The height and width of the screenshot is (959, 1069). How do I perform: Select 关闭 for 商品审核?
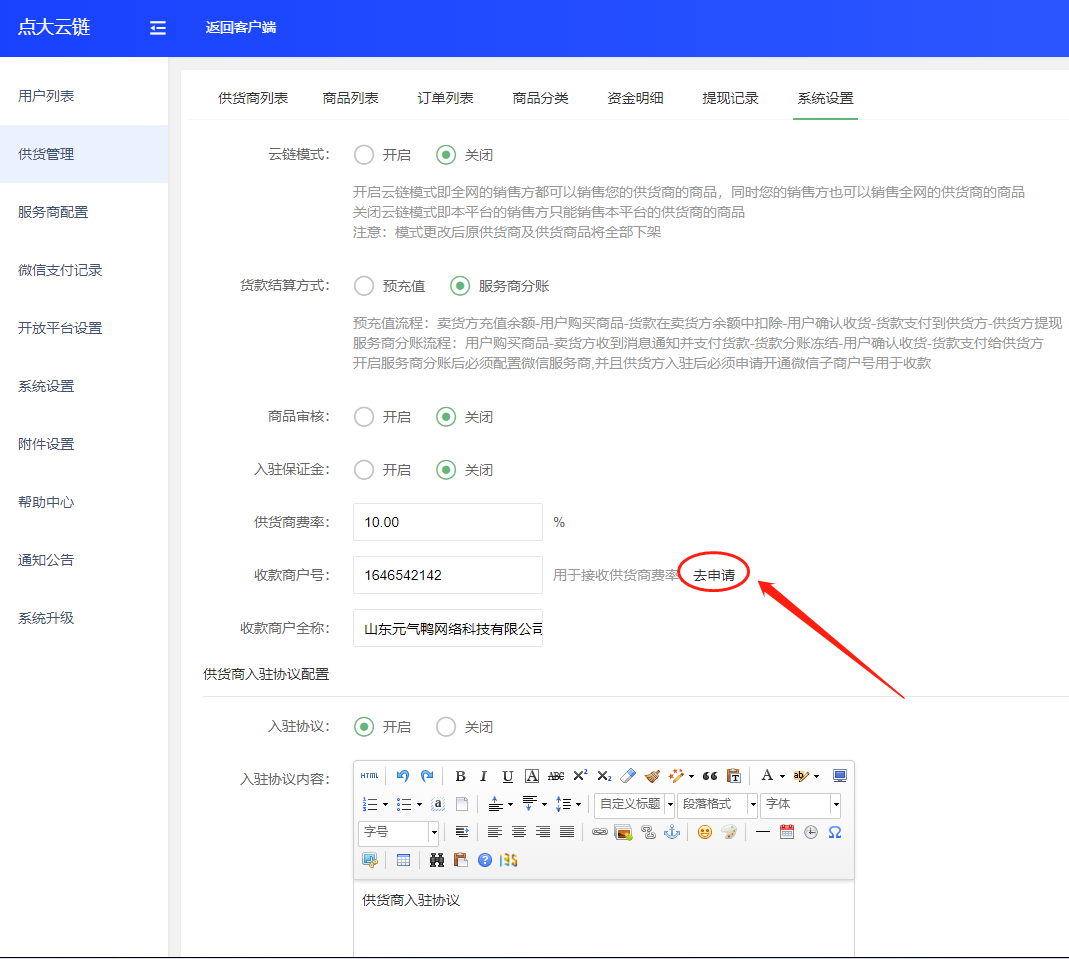pos(446,416)
